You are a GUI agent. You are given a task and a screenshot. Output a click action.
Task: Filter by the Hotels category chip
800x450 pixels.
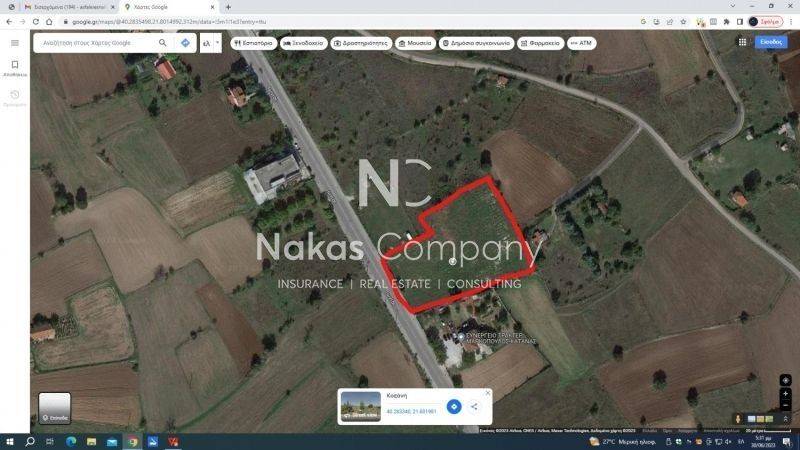[x=304, y=43]
